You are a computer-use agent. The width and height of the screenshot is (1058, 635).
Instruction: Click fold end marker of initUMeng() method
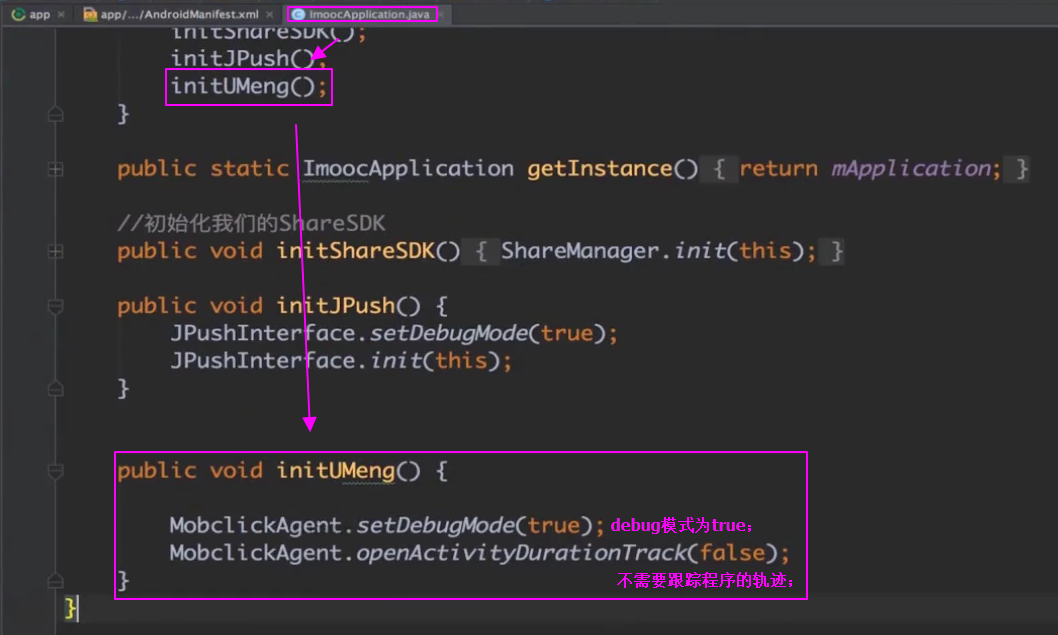coord(56,581)
